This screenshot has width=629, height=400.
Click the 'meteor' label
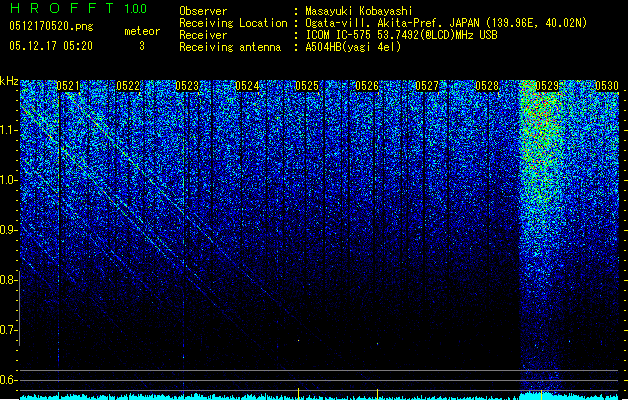tap(142, 31)
